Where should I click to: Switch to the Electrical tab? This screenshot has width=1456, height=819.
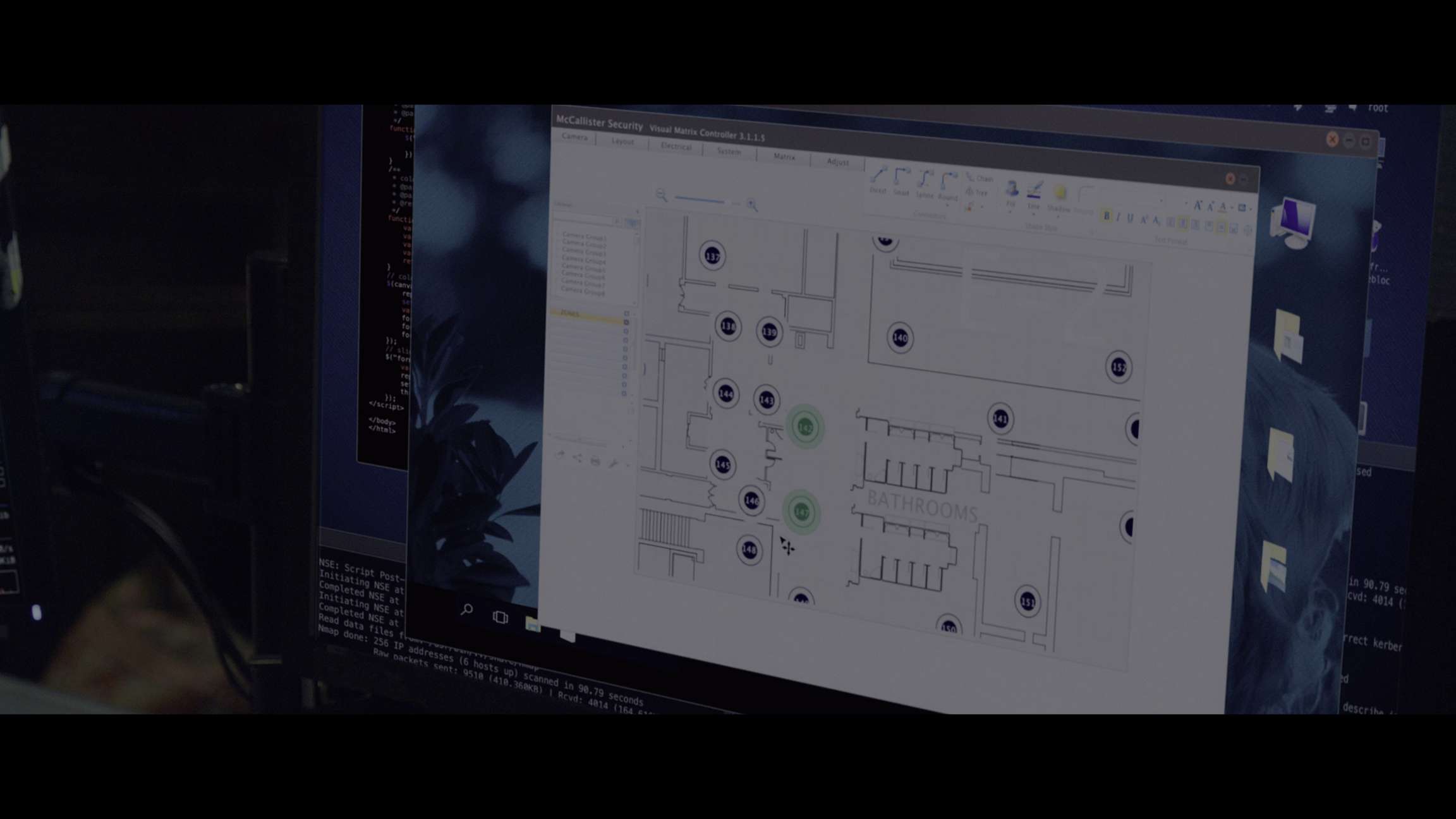[x=676, y=147]
